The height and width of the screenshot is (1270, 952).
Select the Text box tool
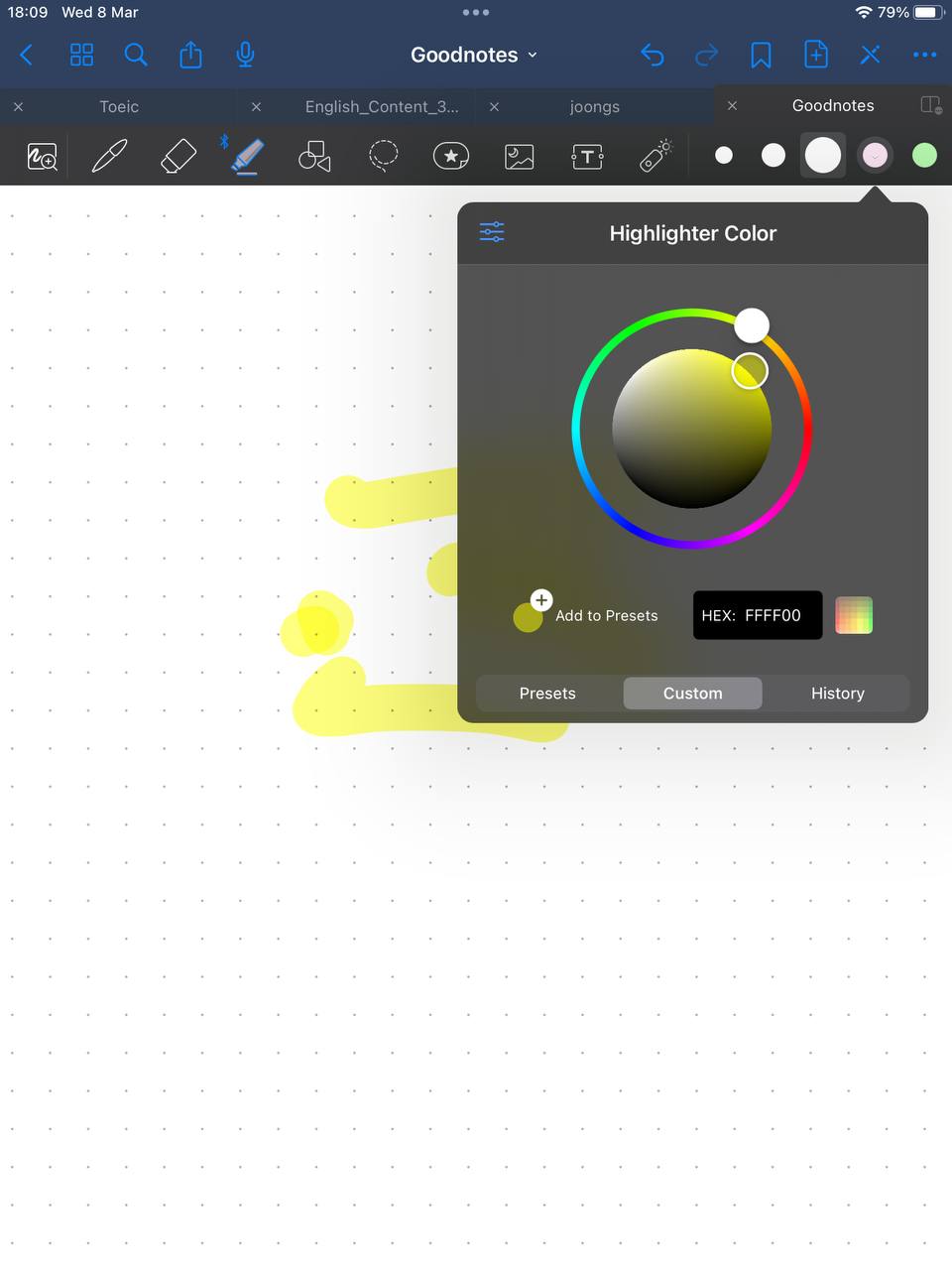pyautogui.click(x=587, y=156)
